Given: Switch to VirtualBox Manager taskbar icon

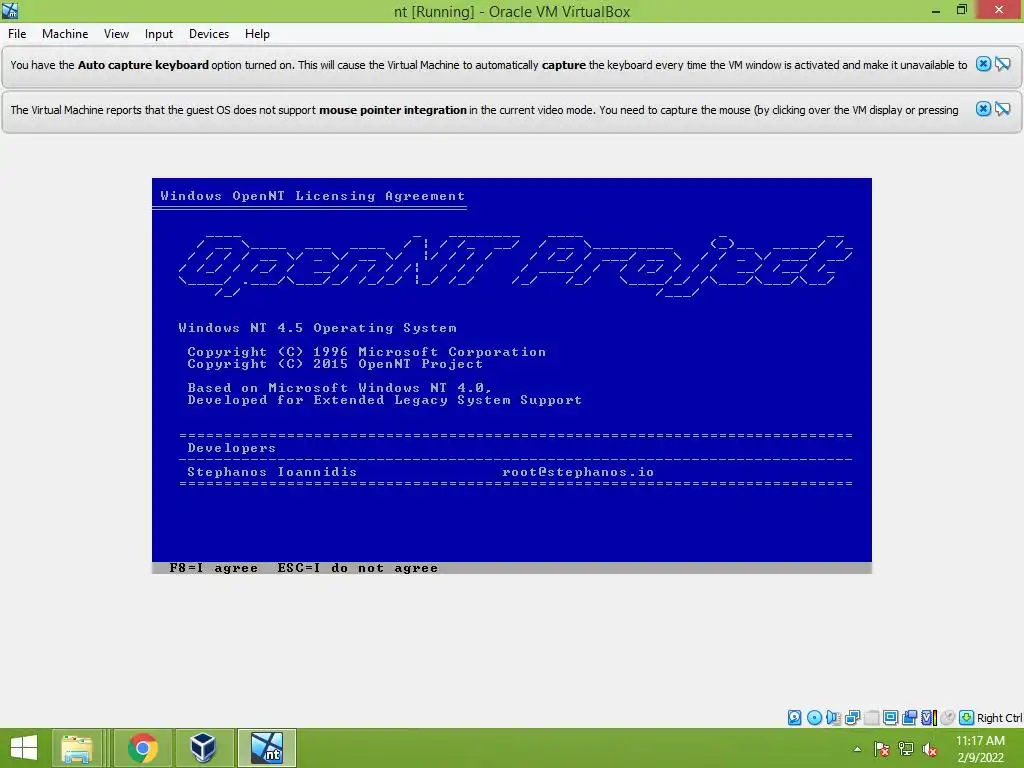Looking at the screenshot, I should (203, 748).
